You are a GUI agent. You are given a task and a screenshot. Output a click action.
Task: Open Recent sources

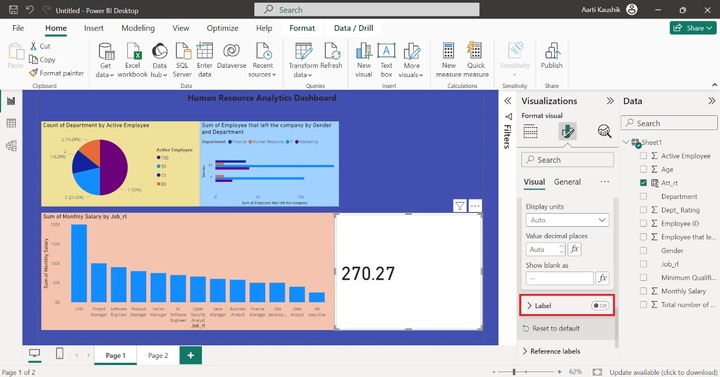coord(262,60)
